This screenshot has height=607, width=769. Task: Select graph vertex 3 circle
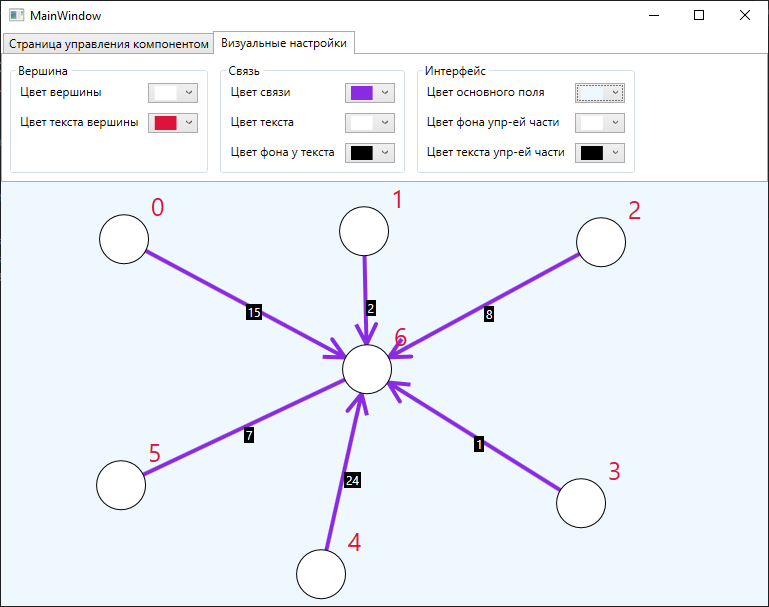point(581,503)
